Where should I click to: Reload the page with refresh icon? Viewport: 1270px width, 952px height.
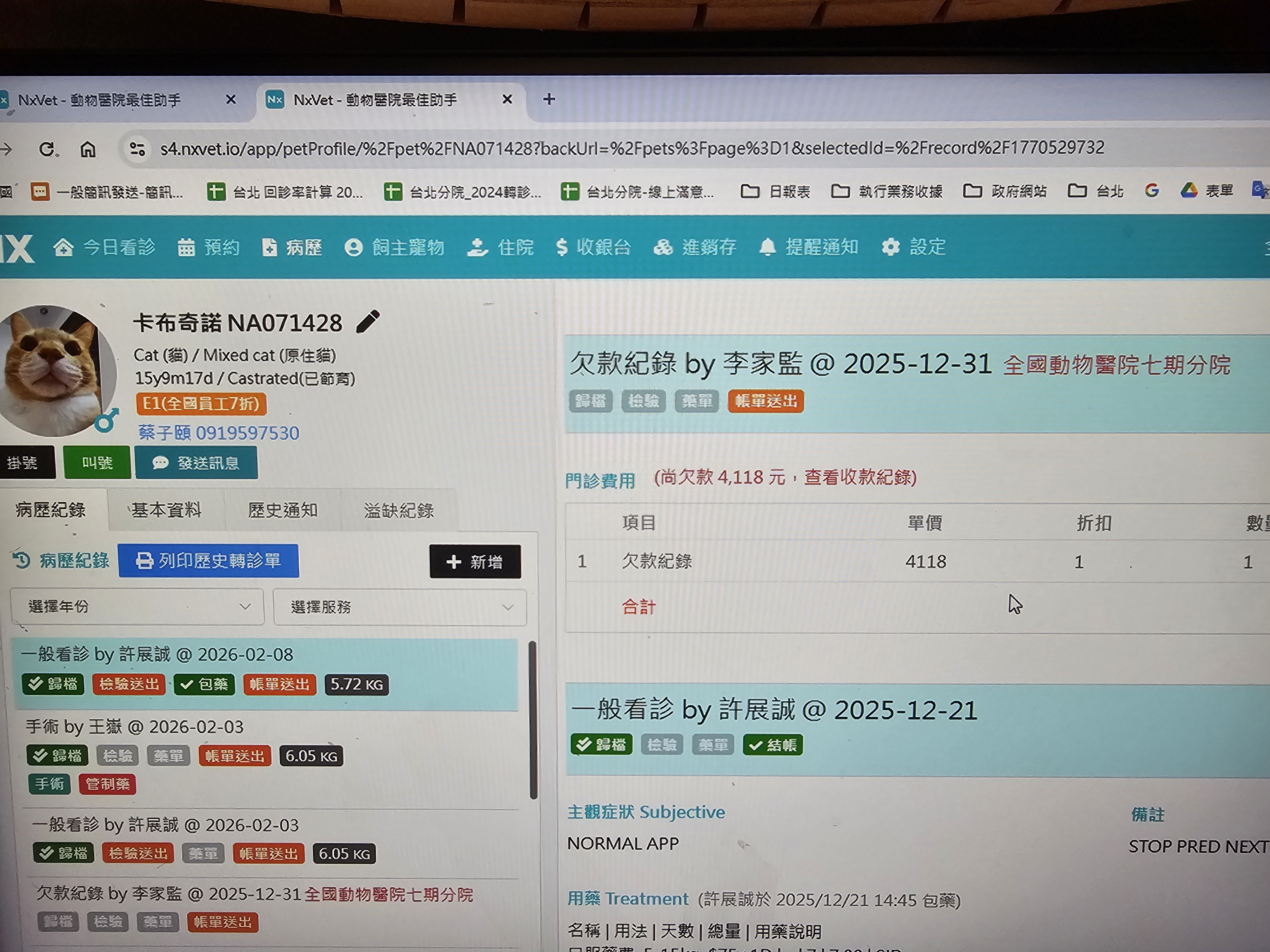(47, 150)
